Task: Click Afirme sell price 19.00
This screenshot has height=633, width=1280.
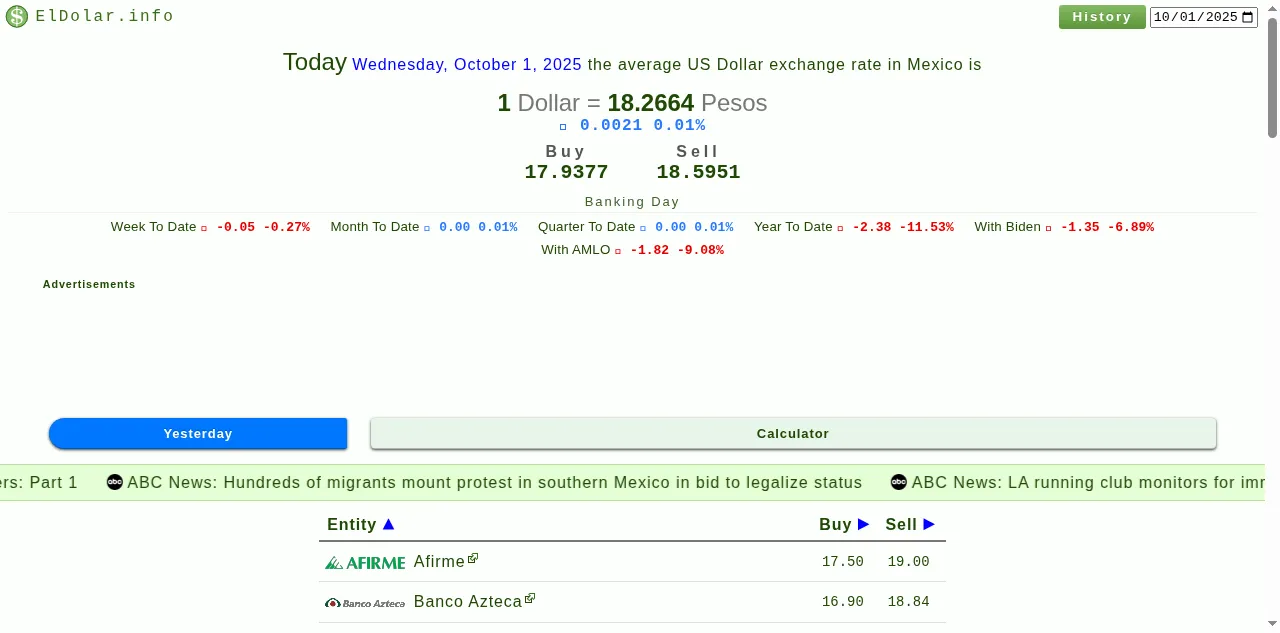Action: pos(909,562)
